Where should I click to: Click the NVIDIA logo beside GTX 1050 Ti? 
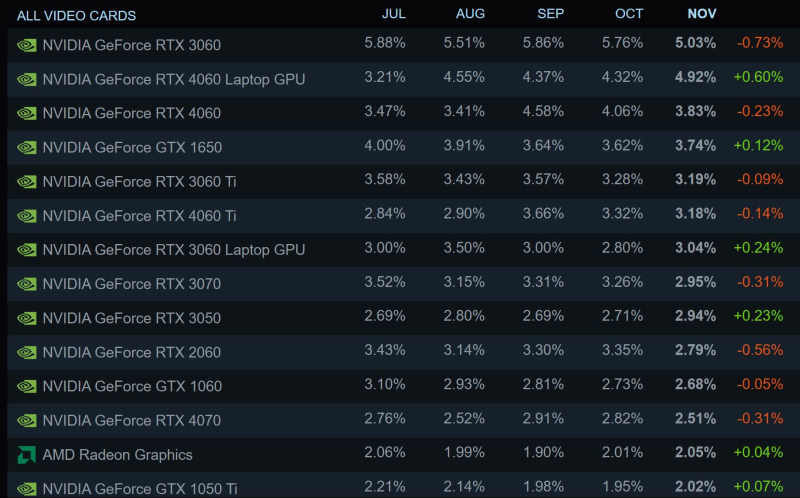(x=27, y=488)
